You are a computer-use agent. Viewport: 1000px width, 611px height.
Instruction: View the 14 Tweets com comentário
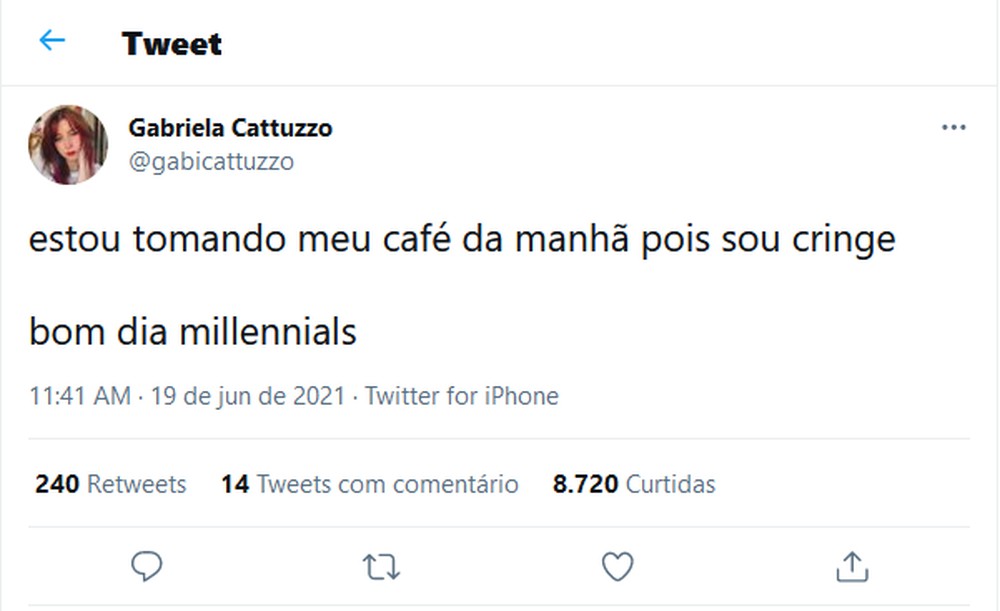click(369, 484)
